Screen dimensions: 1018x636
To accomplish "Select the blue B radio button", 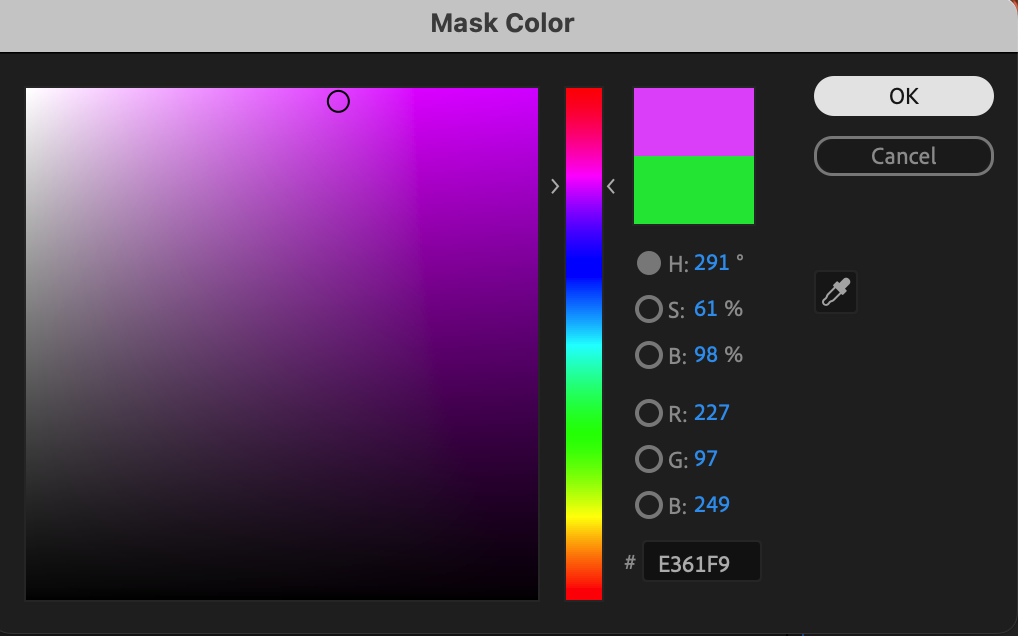I will click(649, 505).
